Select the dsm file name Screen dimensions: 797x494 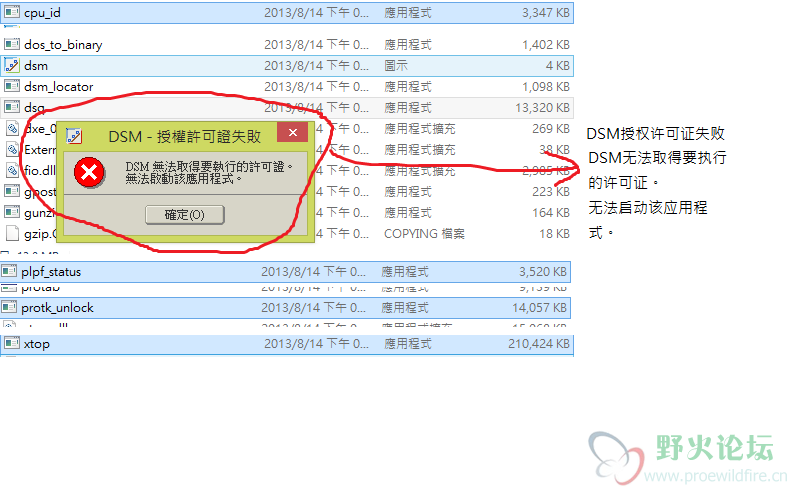pyautogui.click(x=36, y=66)
